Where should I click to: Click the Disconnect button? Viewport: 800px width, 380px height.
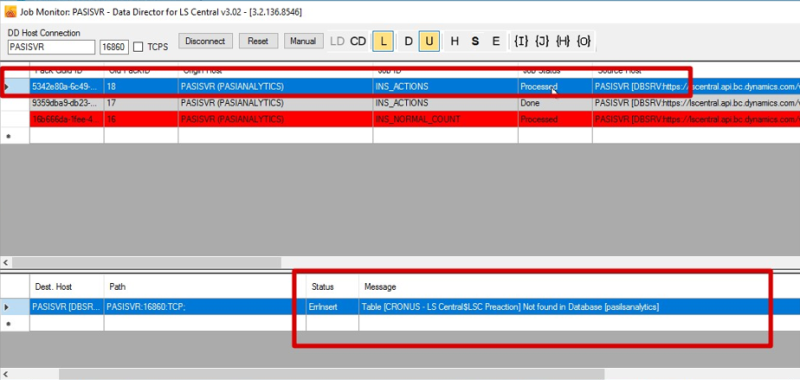[x=205, y=41]
